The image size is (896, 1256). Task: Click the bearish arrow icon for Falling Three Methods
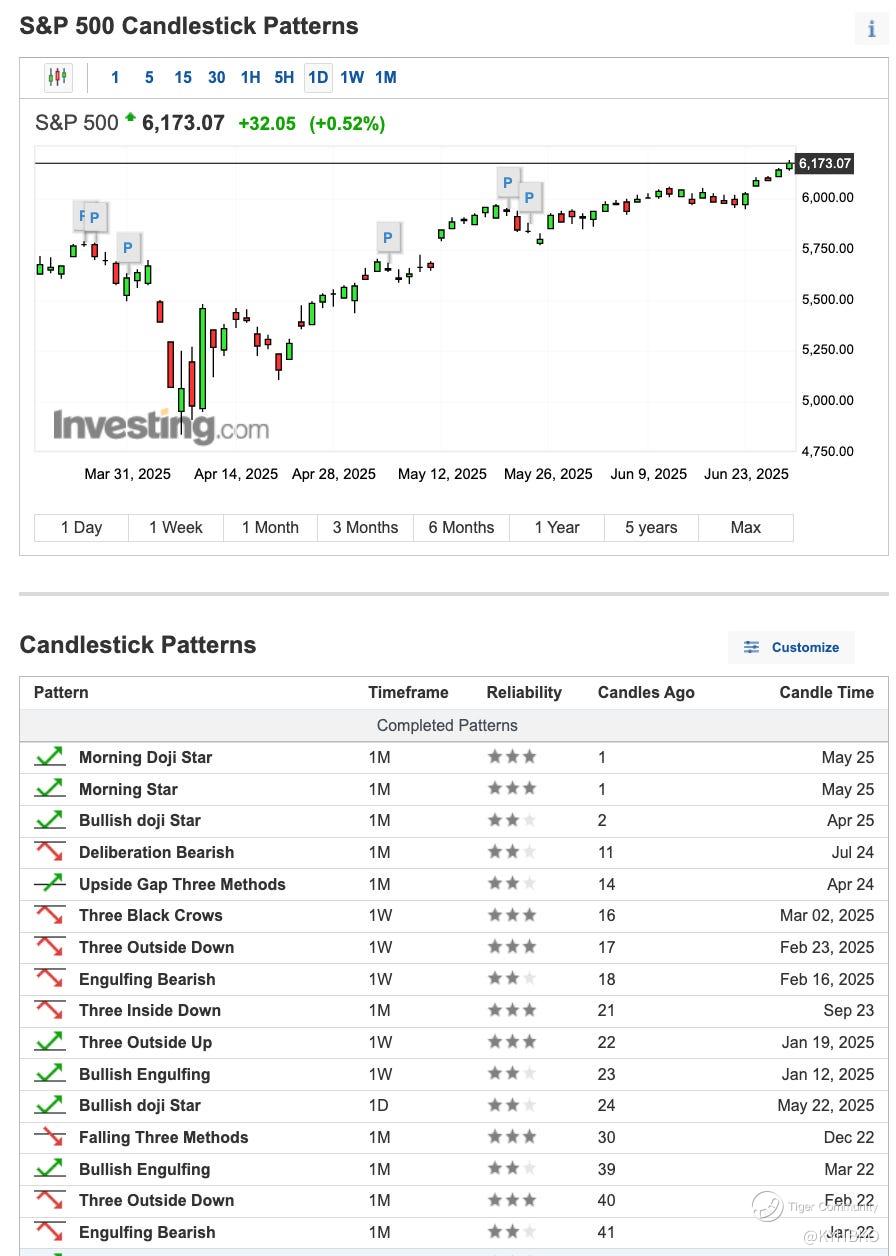(x=49, y=1137)
